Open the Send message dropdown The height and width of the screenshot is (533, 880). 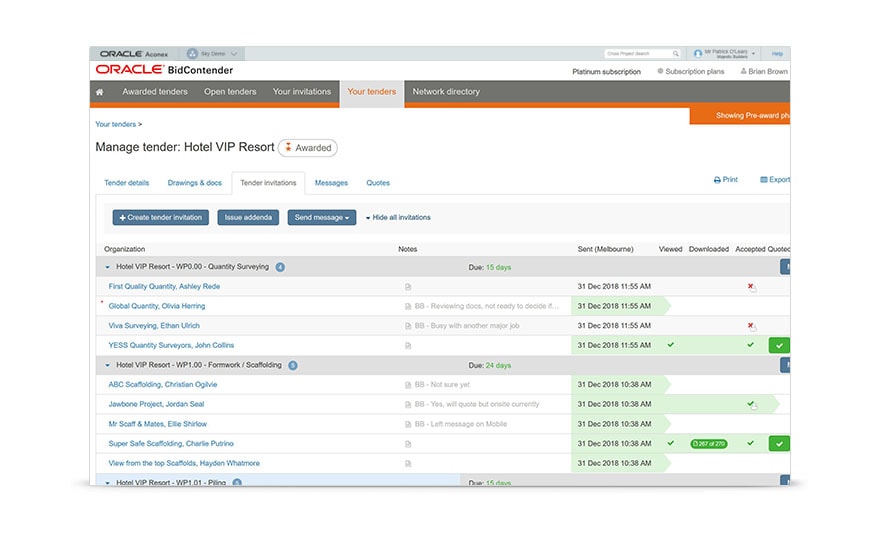(x=322, y=218)
